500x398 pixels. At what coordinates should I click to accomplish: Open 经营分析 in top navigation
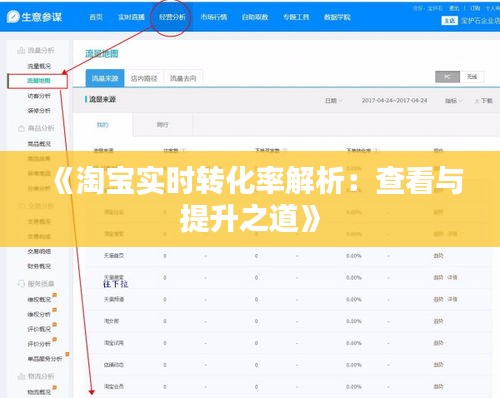pyautogui.click(x=172, y=17)
